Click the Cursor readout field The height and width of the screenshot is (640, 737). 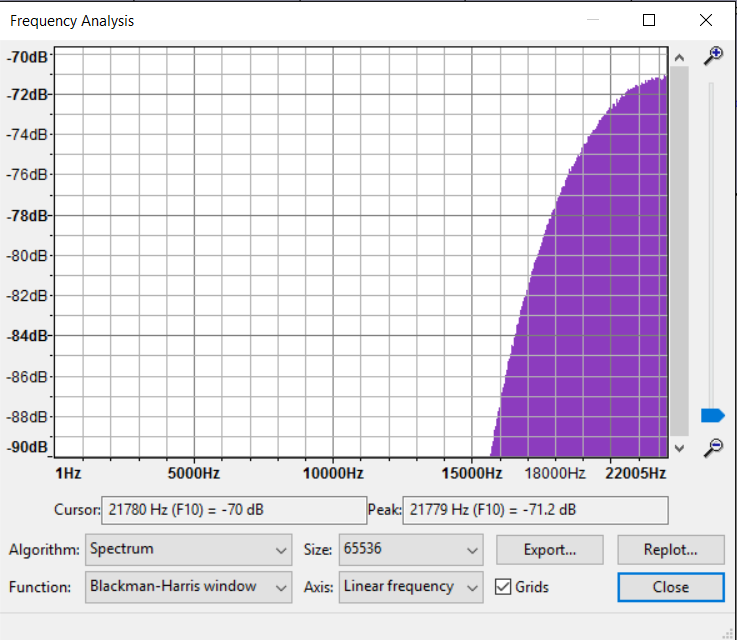pyautogui.click(x=234, y=510)
